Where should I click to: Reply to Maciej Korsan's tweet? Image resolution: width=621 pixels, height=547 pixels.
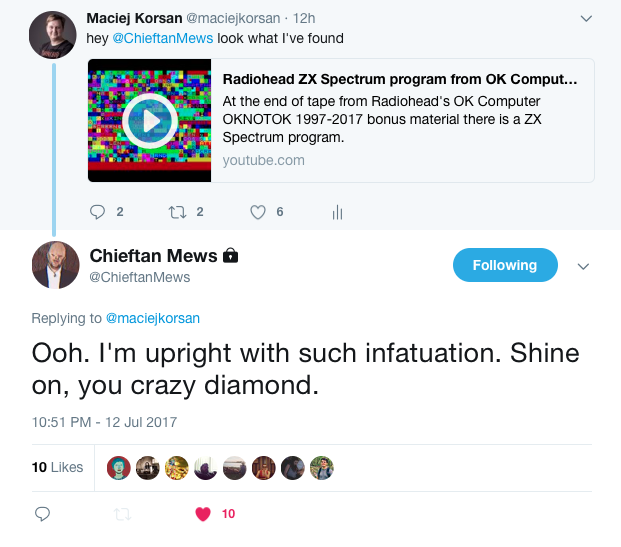[97, 212]
